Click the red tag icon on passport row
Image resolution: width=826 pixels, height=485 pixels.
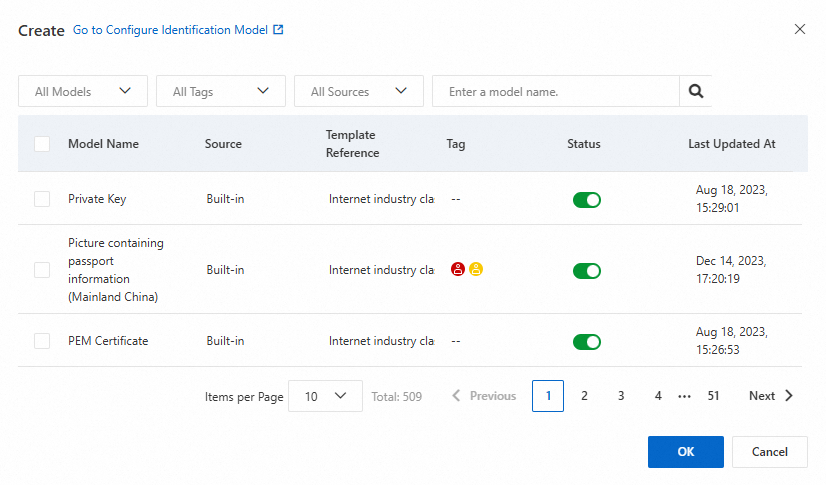(458, 269)
